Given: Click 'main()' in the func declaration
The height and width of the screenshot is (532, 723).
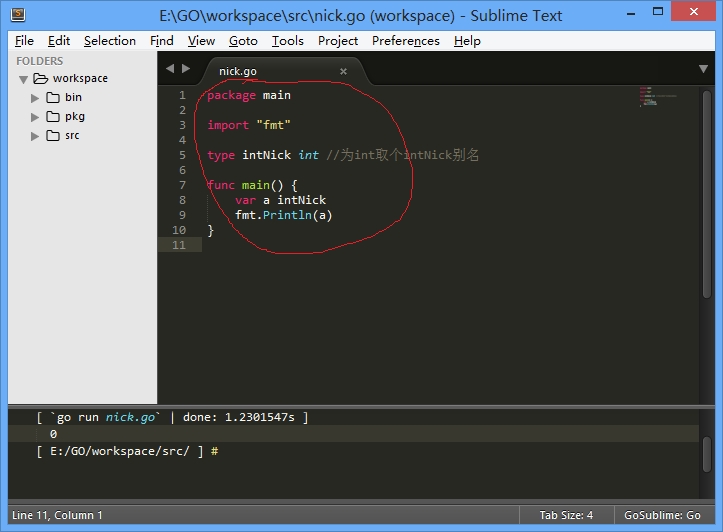Looking at the screenshot, I should (x=262, y=185).
